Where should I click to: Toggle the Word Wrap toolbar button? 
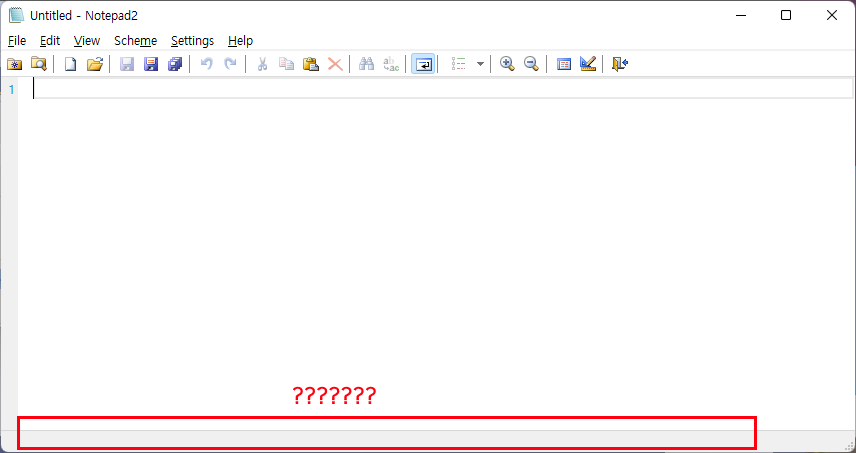pyautogui.click(x=423, y=64)
